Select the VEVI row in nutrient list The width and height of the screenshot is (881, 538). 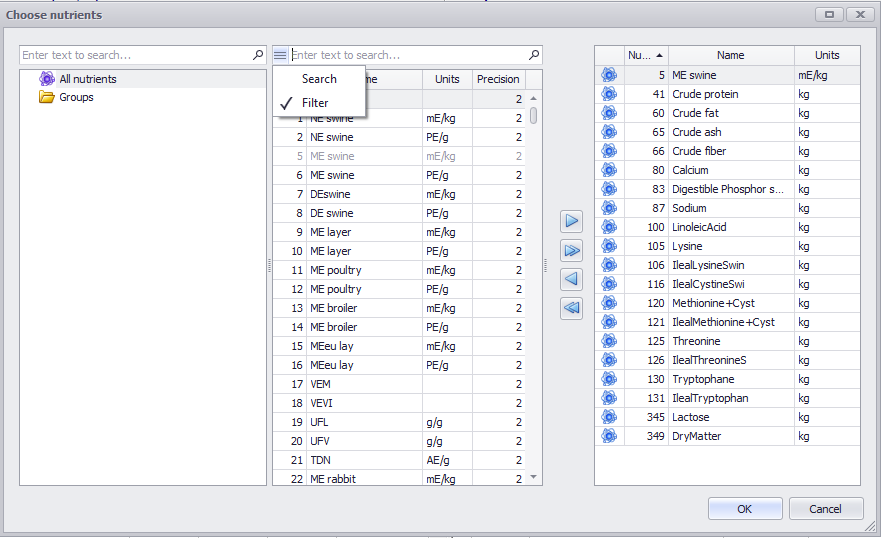399,403
